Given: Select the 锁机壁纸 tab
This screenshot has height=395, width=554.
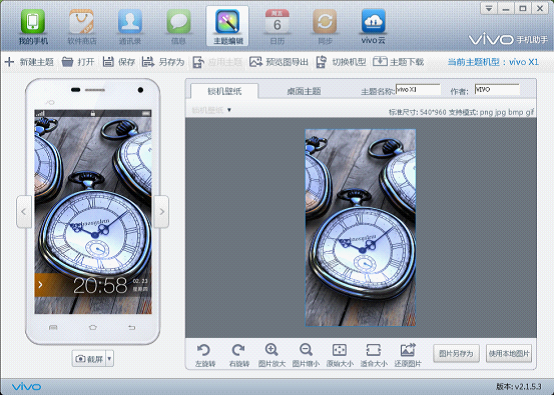Looking at the screenshot, I should coord(224,92).
